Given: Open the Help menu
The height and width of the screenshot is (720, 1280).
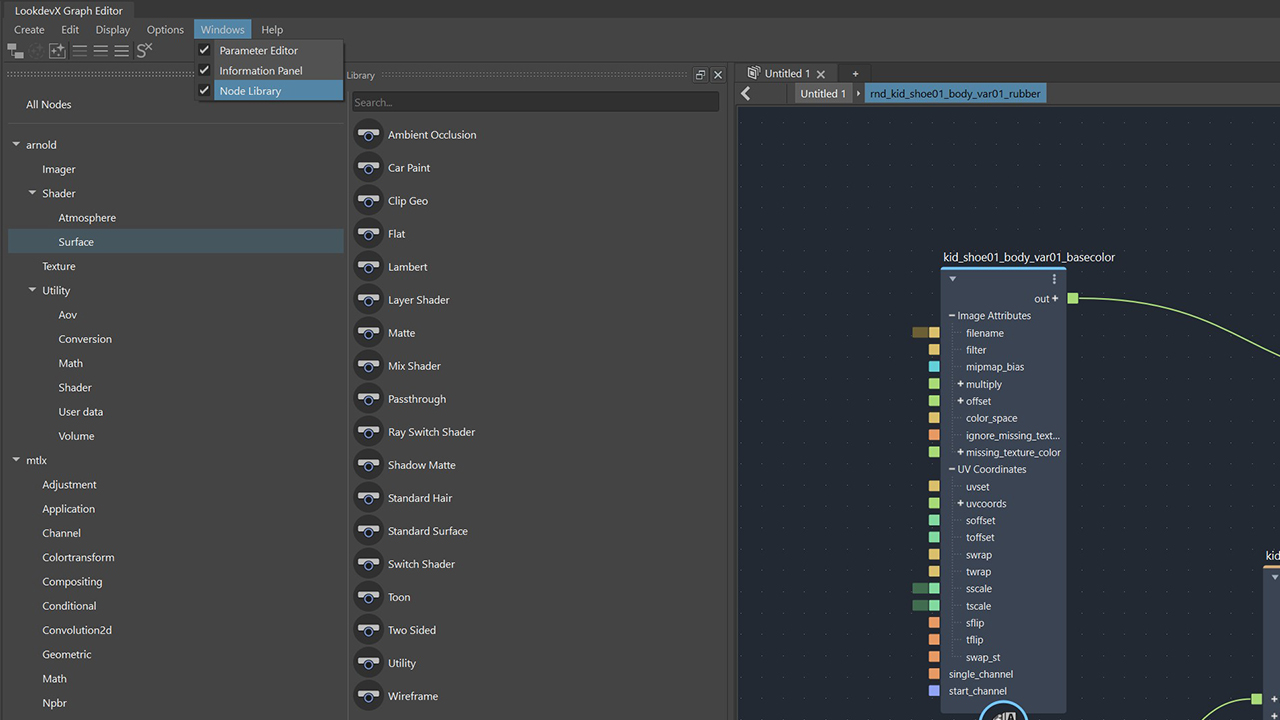Looking at the screenshot, I should (272, 30).
